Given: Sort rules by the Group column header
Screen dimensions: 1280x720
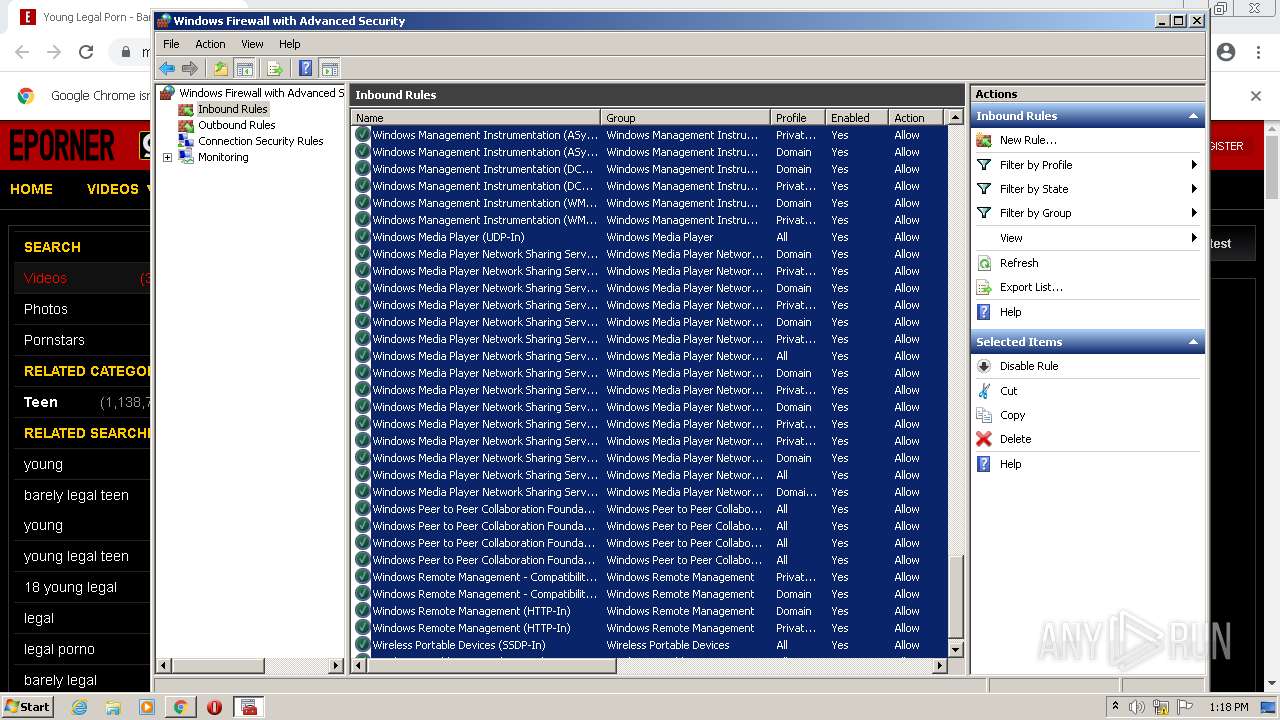Looking at the screenshot, I should [x=685, y=118].
